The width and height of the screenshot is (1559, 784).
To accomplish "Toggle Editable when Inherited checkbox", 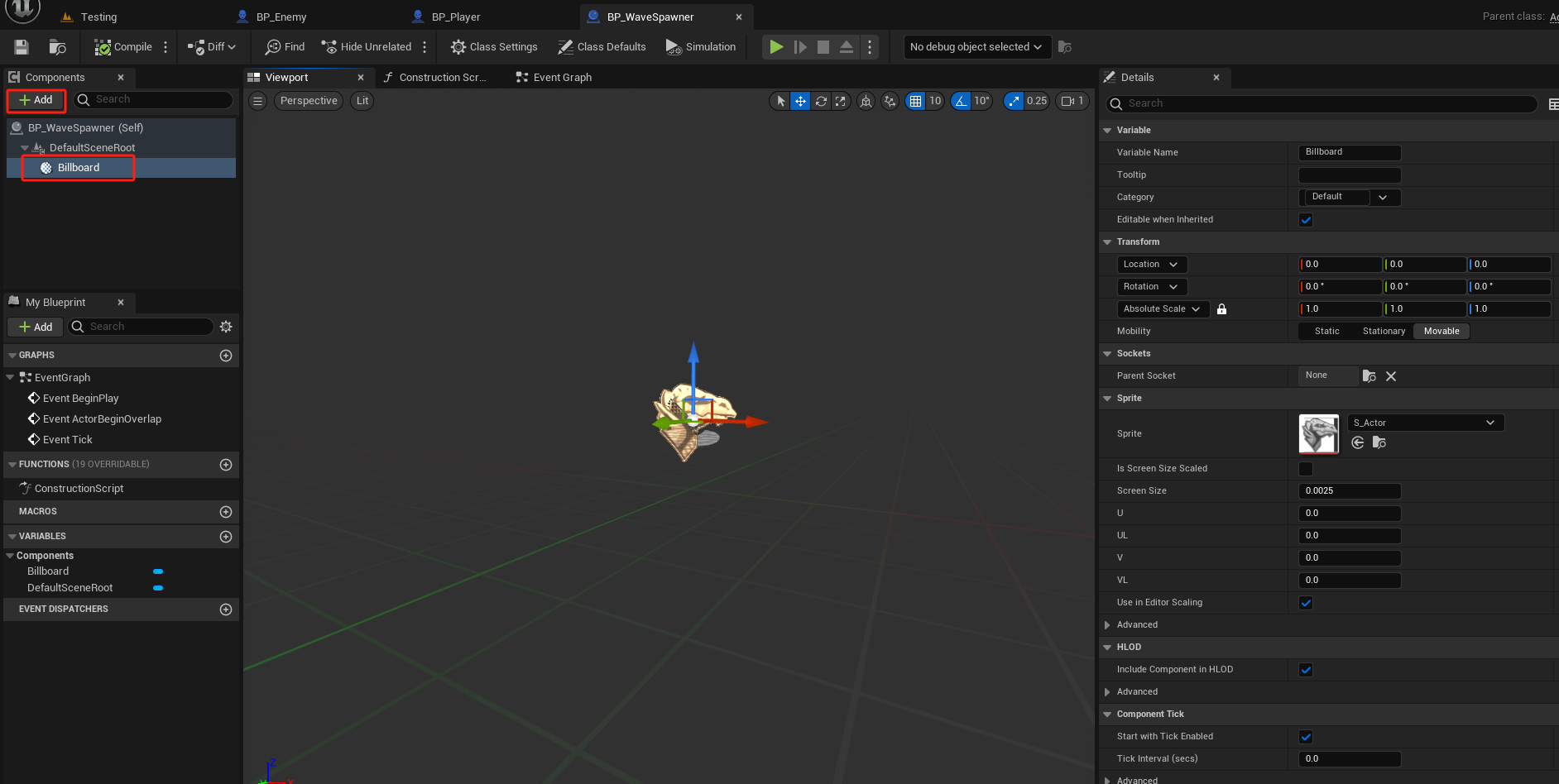I will click(1306, 220).
